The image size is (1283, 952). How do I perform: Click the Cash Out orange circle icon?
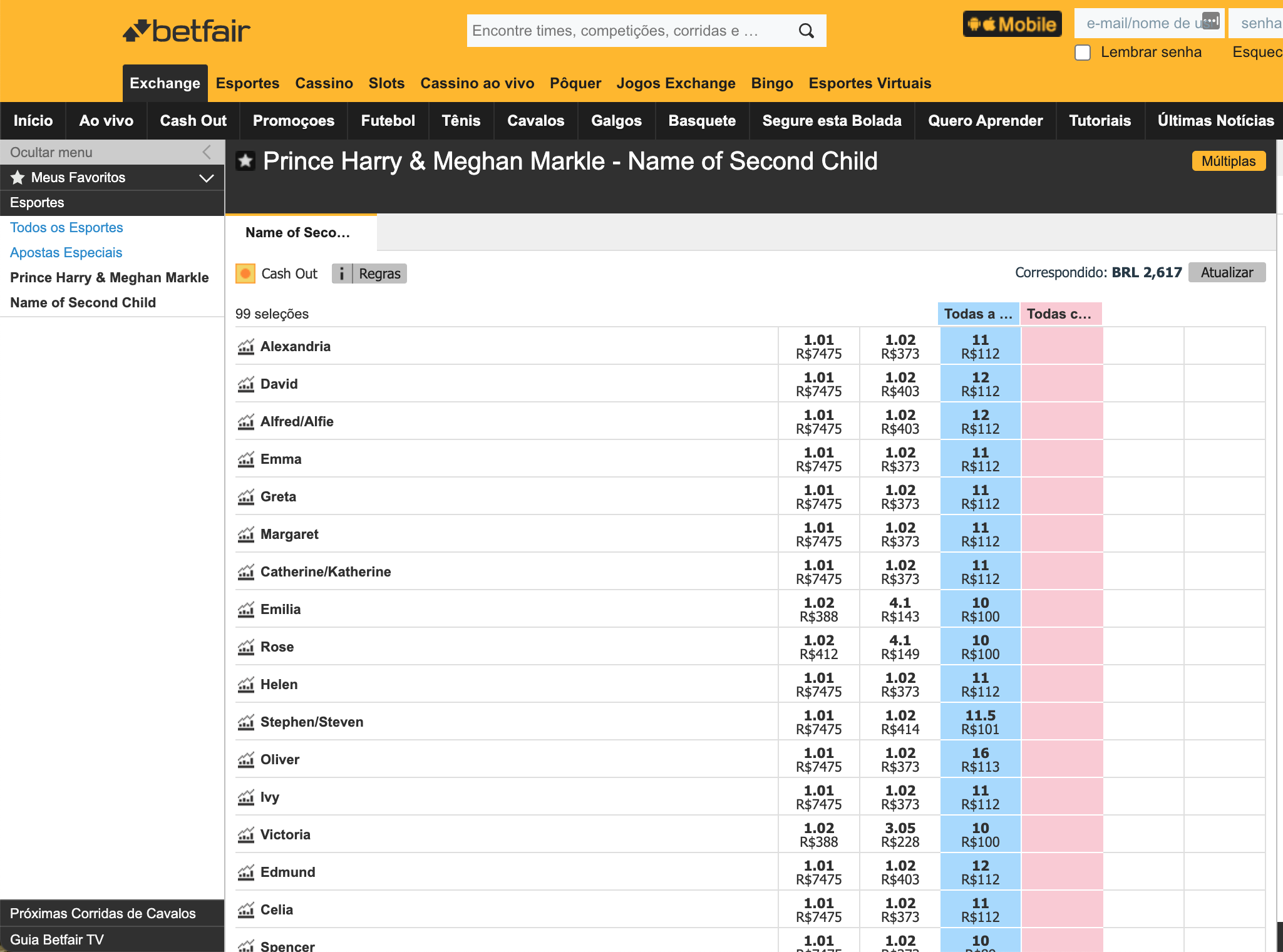coord(245,274)
